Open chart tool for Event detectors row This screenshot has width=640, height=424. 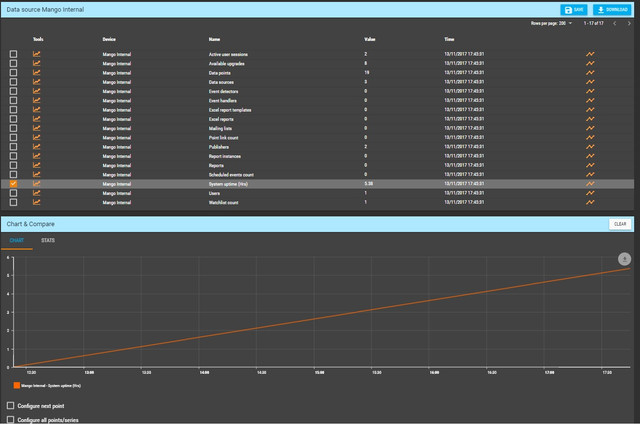coord(36,91)
